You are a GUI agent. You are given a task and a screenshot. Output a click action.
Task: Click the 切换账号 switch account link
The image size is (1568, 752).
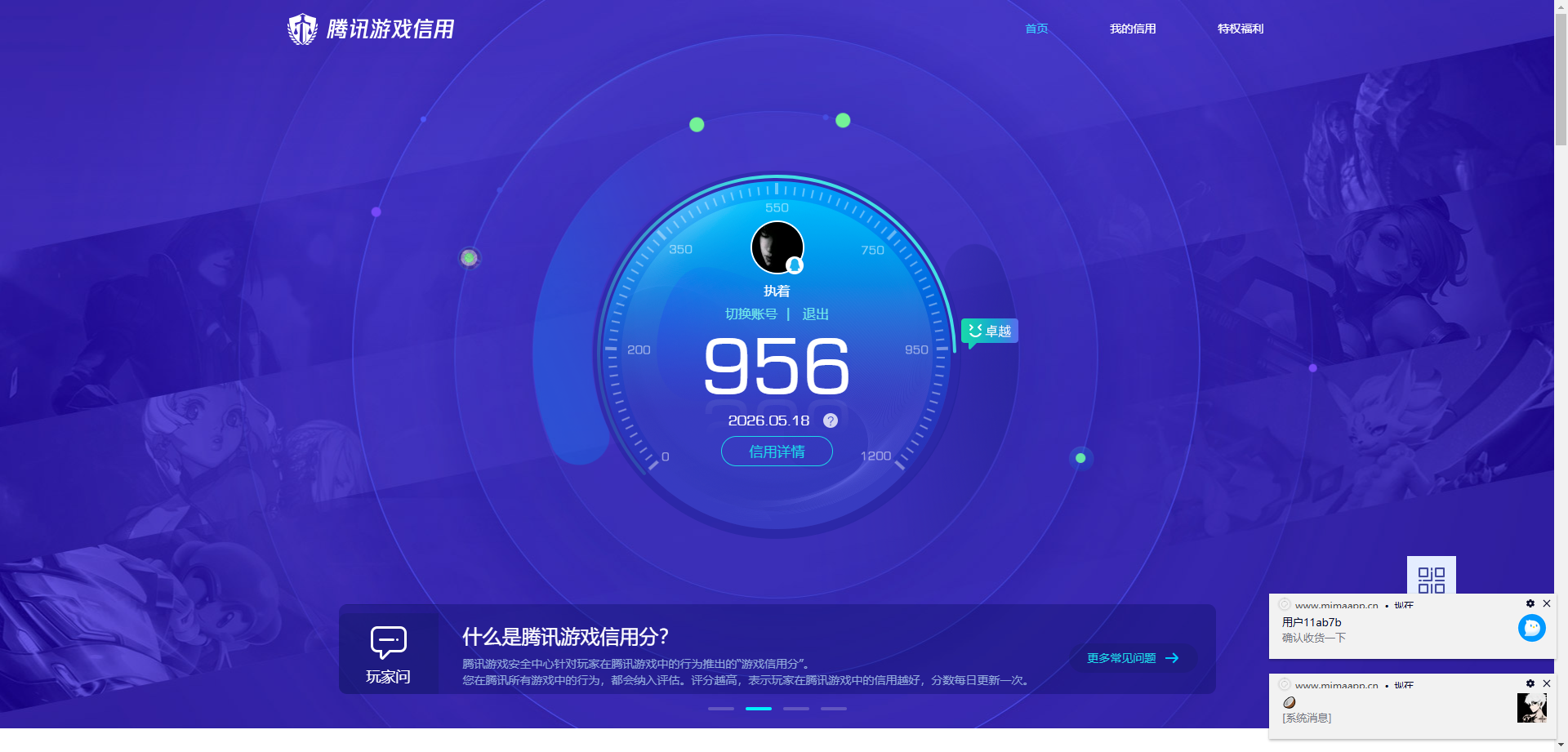click(751, 314)
